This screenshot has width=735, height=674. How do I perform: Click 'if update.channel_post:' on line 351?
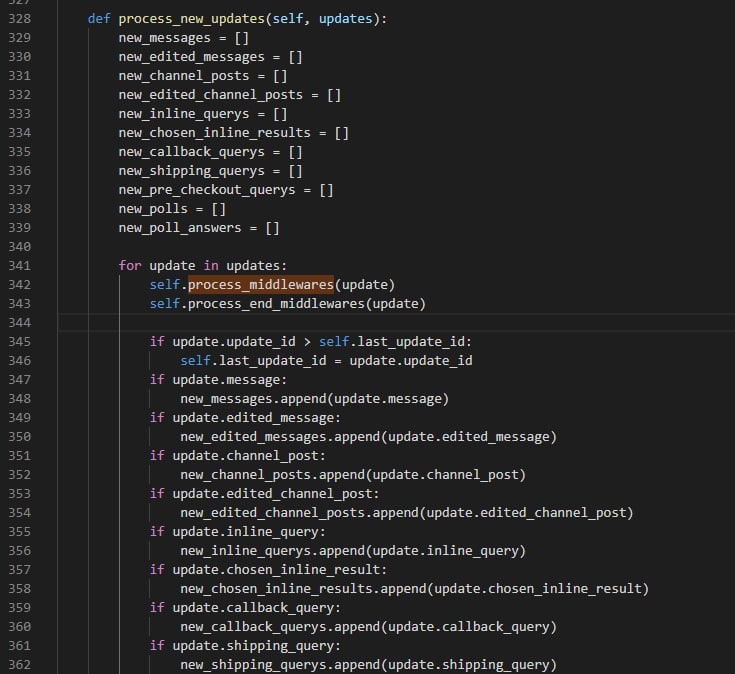tap(237, 456)
